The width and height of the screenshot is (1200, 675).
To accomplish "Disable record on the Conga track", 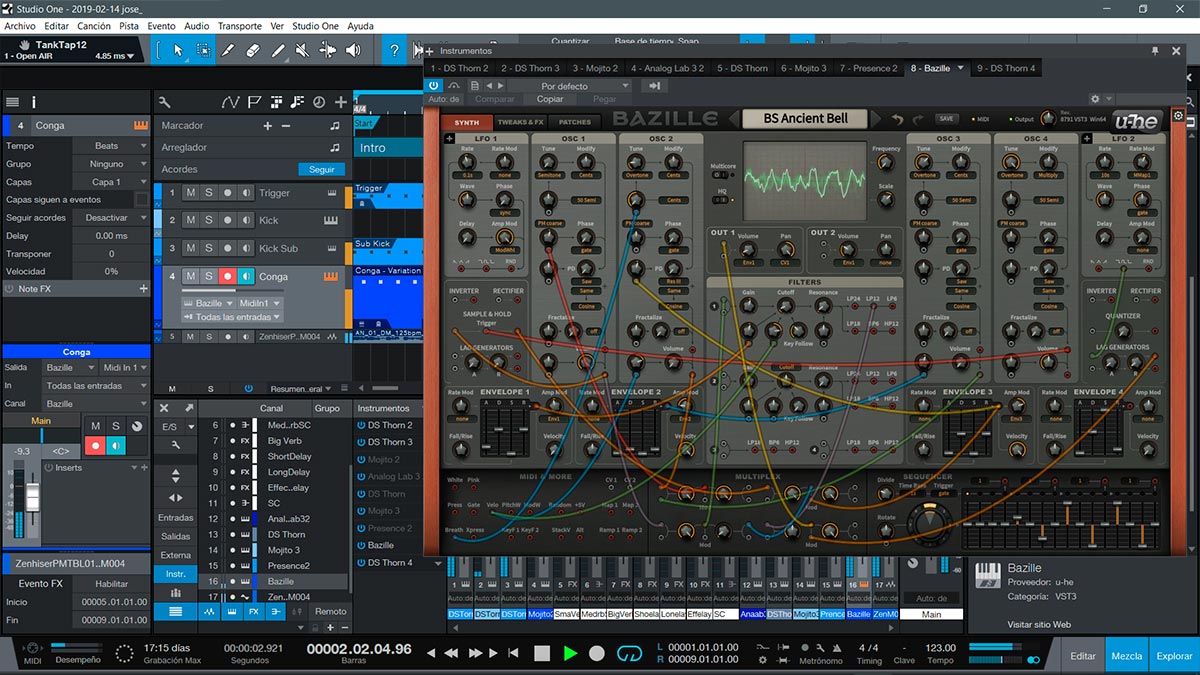I will tap(228, 276).
